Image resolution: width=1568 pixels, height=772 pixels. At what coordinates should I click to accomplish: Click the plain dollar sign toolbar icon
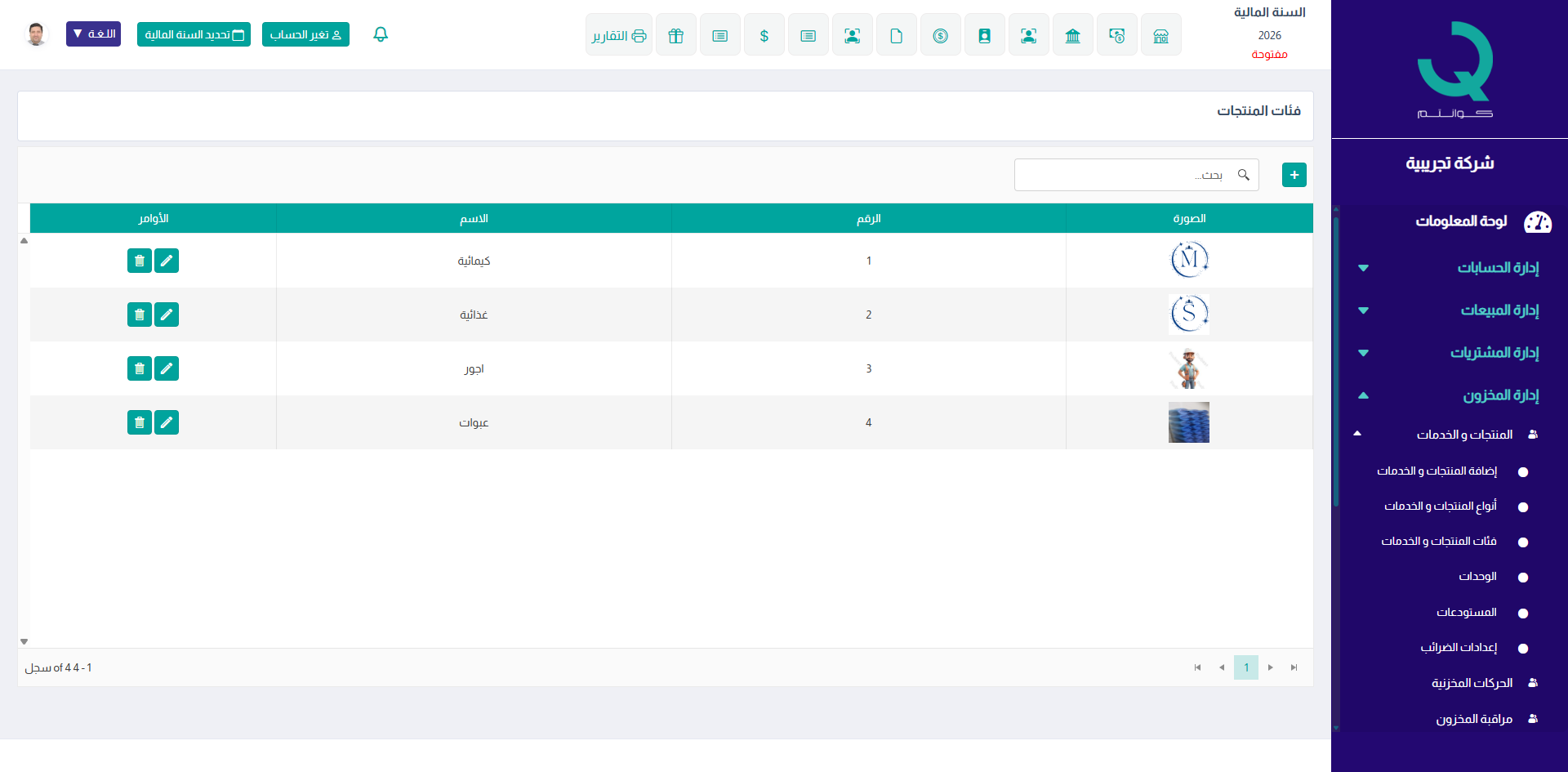(x=764, y=35)
